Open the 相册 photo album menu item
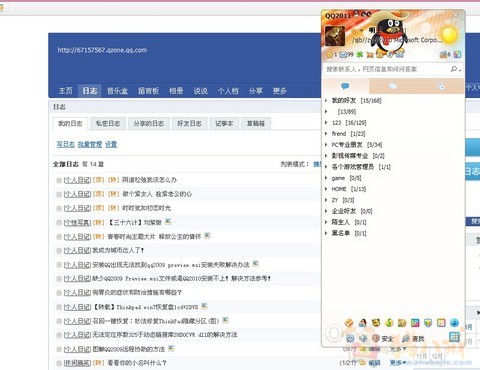Image resolution: width=480 pixels, height=370 pixels. tap(176, 91)
